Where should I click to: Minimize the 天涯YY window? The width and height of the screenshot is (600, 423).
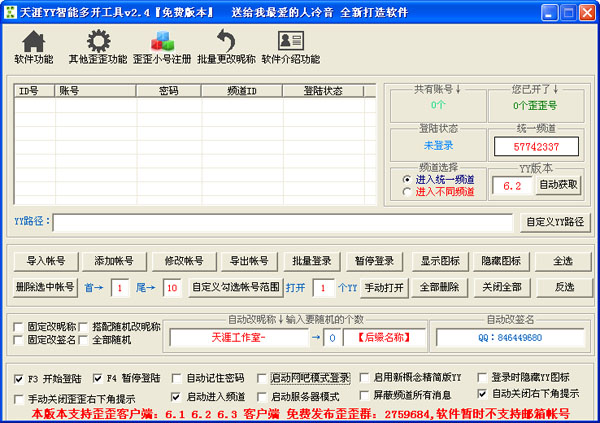[550, 13]
